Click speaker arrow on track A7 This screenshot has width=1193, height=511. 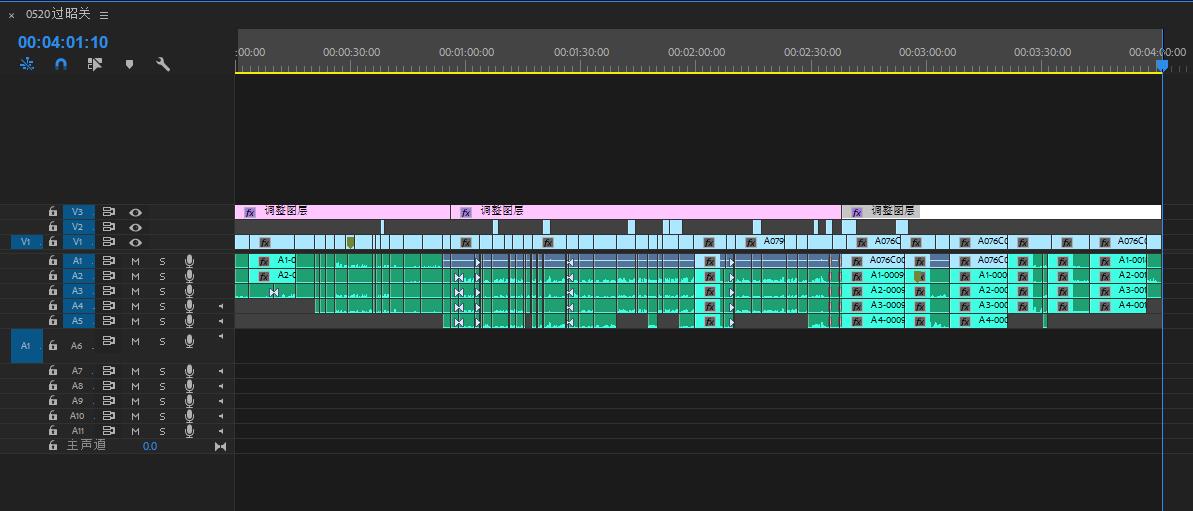click(x=220, y=371)
